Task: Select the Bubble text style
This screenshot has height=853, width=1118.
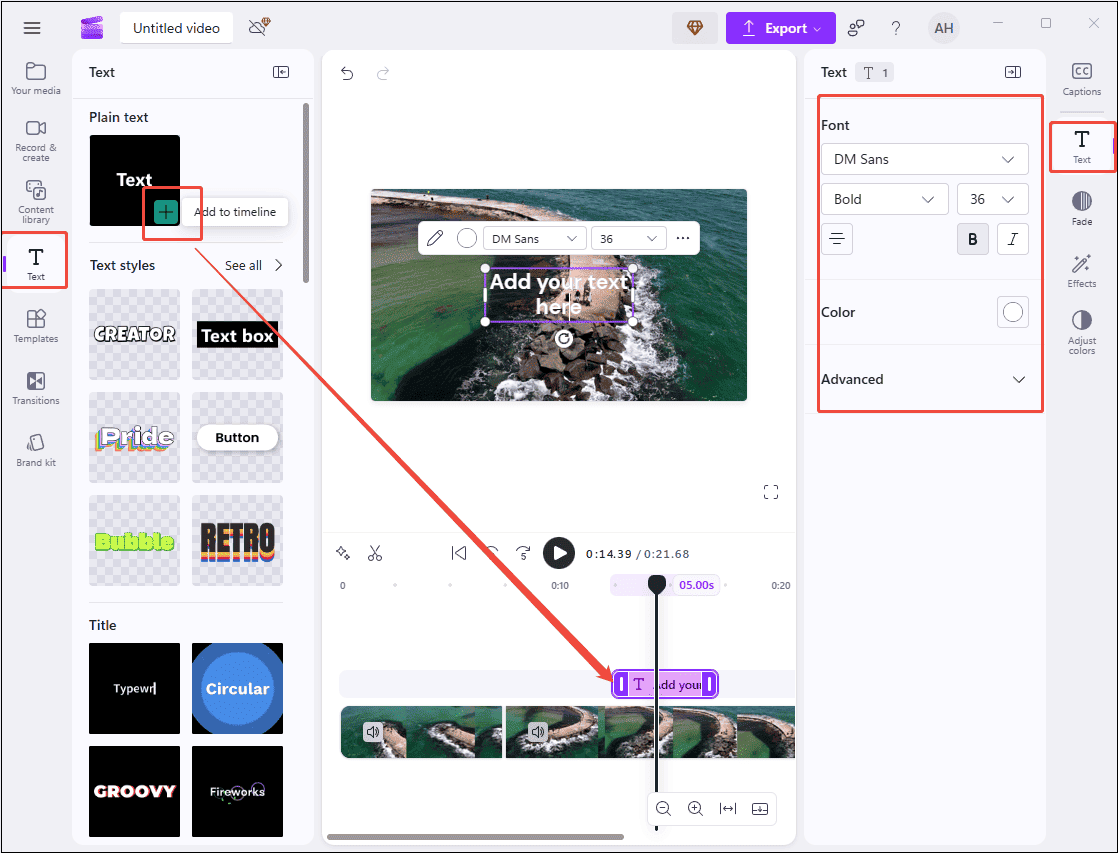Action: pyautogui.click(x=135, y=541)
